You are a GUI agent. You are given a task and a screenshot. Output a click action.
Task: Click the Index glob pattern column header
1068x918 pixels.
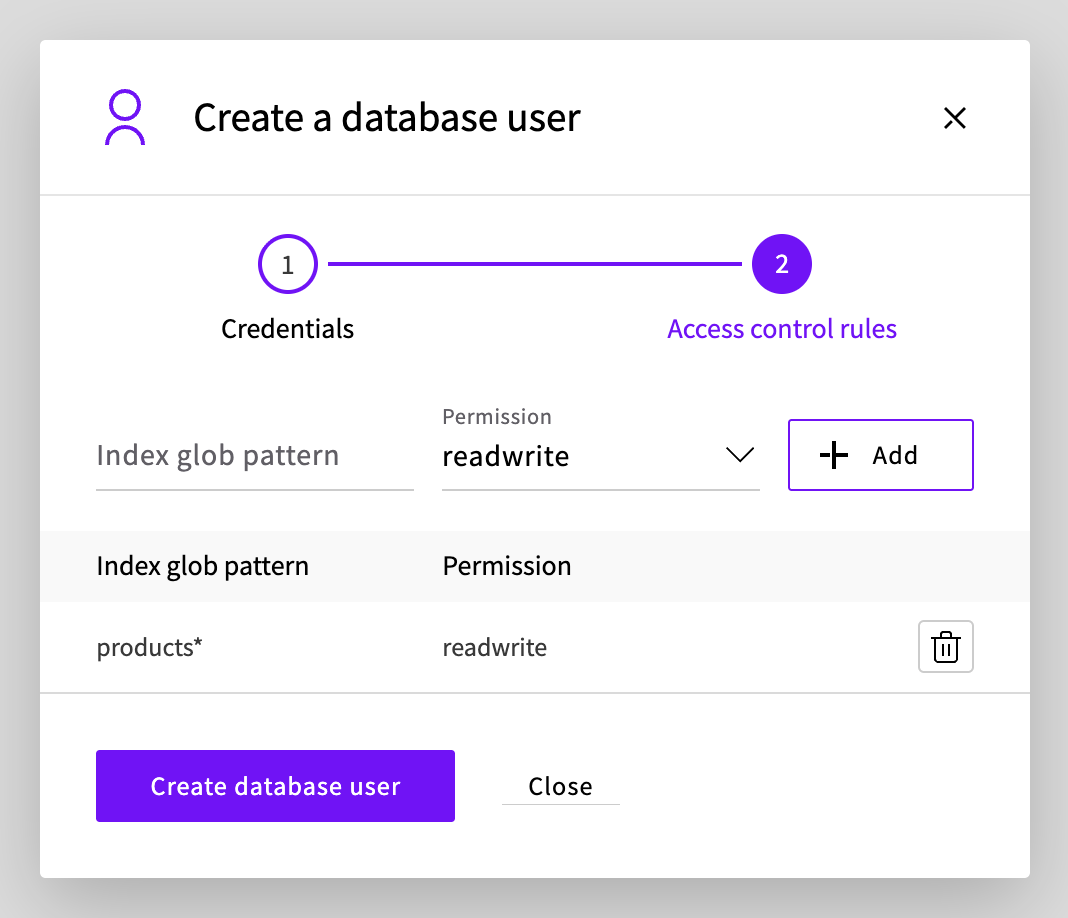tap(202, 567)
